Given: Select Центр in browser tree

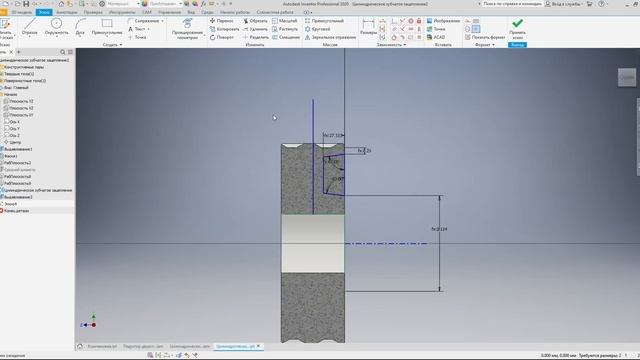Looking at the screenshot, I should coord(12,142).
